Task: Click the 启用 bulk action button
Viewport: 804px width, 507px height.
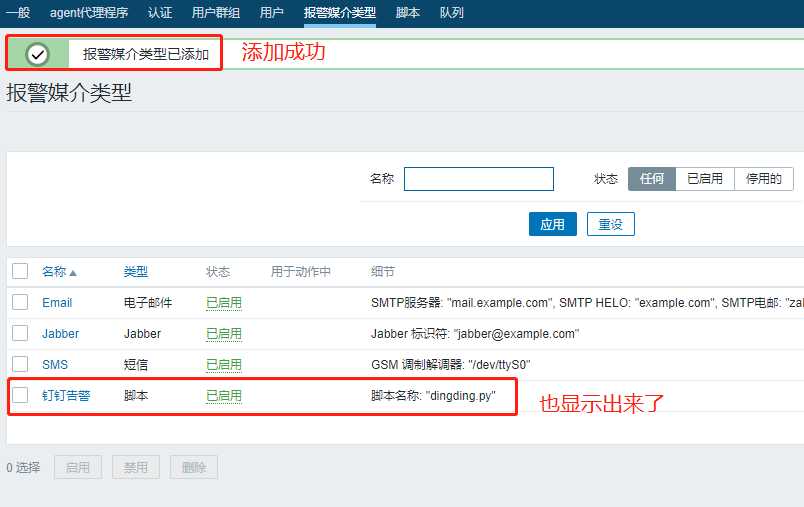Action: (x=78, y=467)
